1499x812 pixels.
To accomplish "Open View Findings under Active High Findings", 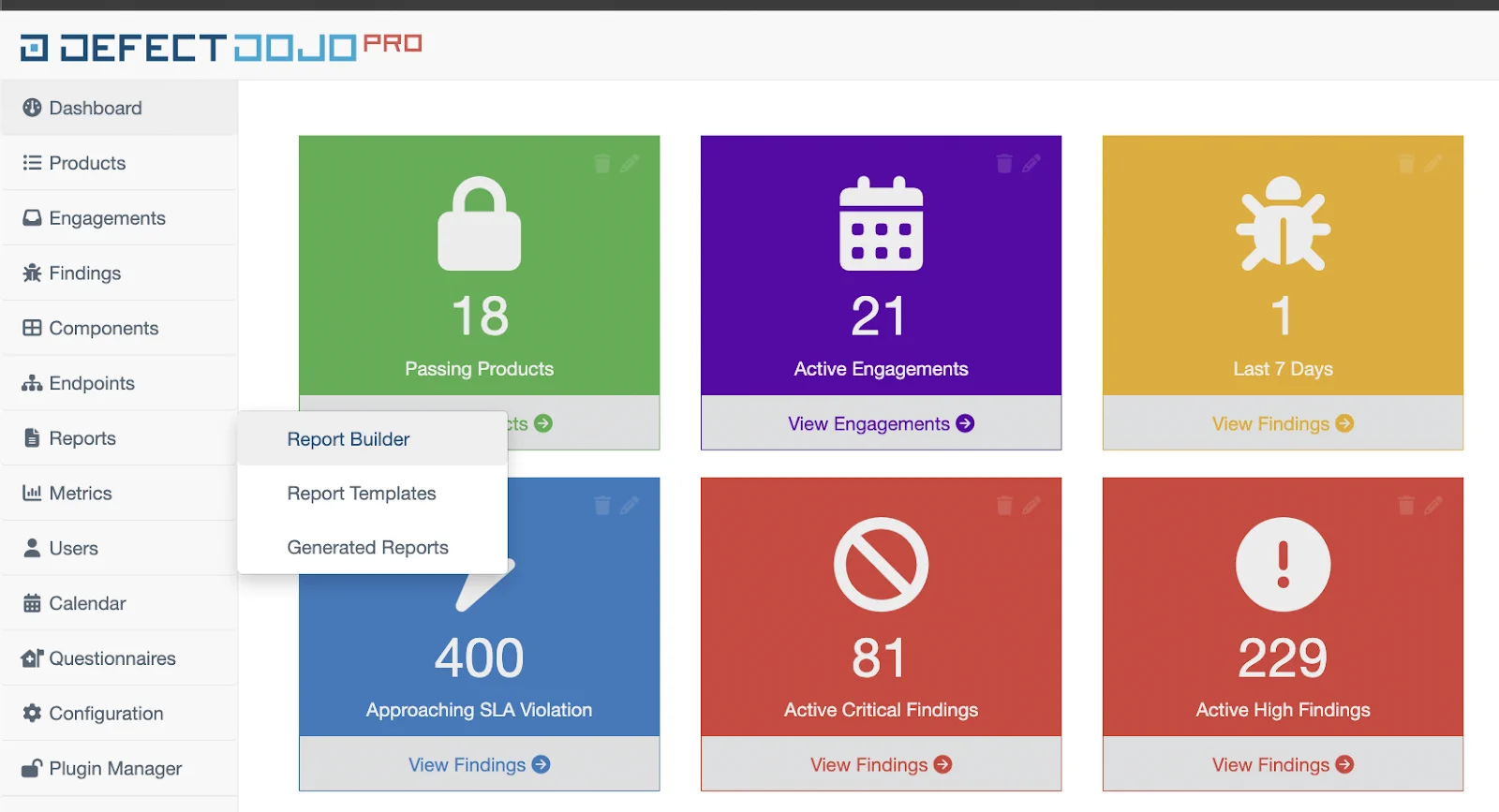I will click(1283, 765).
